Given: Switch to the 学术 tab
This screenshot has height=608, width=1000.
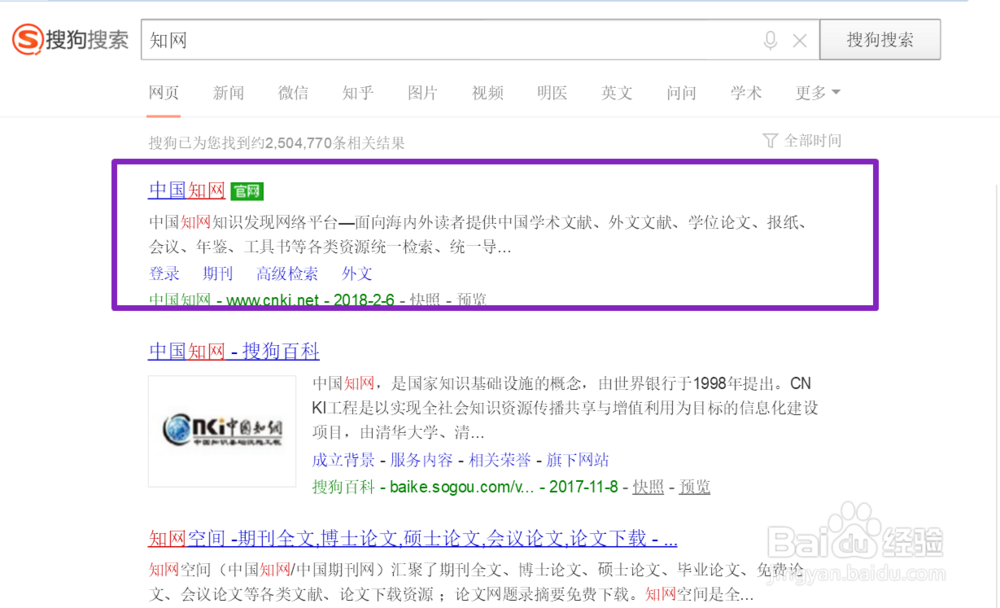Looking at the screenshot, I should 746,93.
